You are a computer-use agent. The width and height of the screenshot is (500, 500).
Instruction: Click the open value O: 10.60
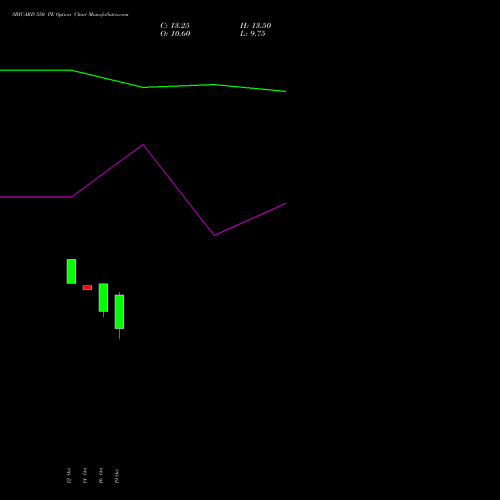(x=175, y=34)
